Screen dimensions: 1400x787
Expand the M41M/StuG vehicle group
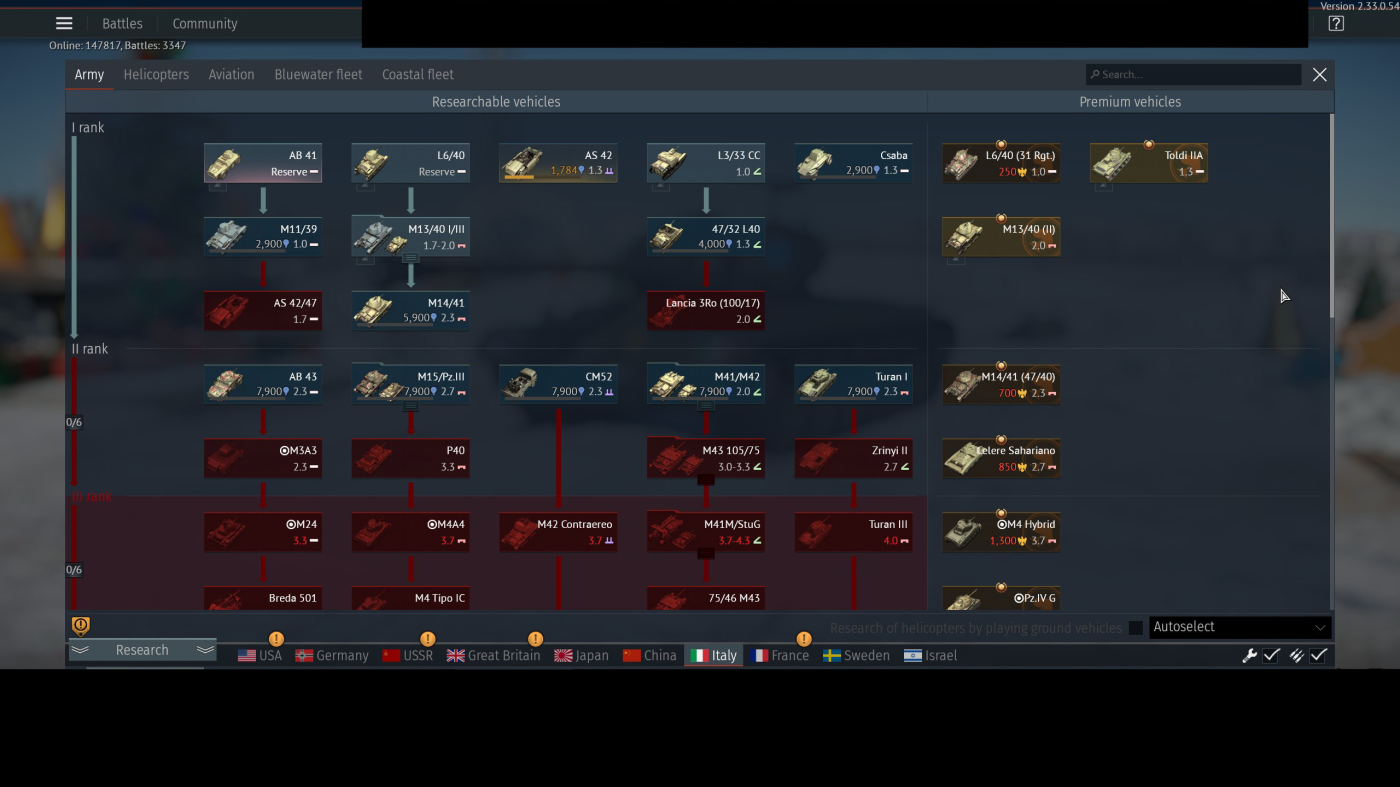pyautogui.click(x=706, y=532)
